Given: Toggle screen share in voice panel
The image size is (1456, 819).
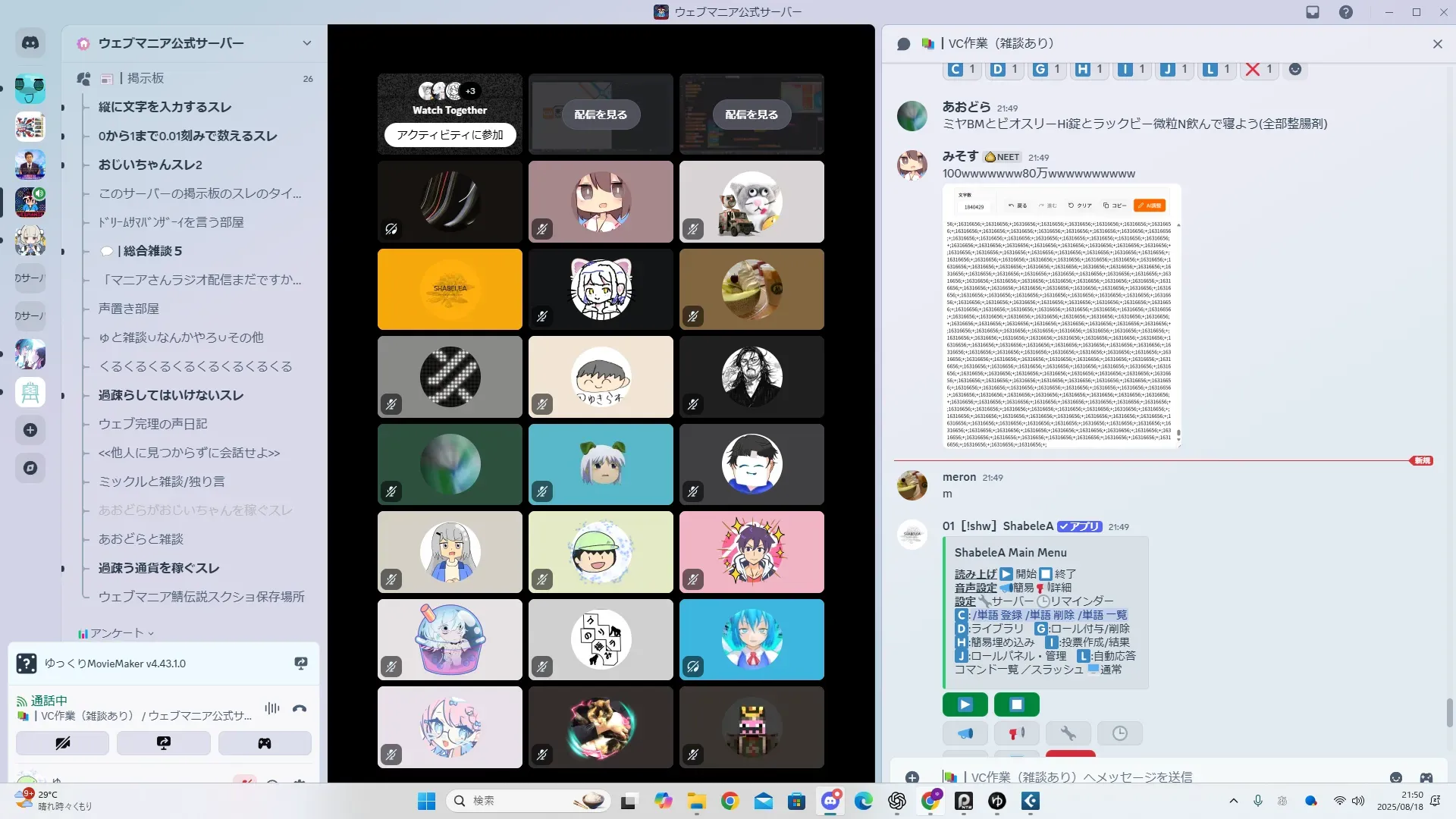Looking at the screenshot, I should point(164,743).
